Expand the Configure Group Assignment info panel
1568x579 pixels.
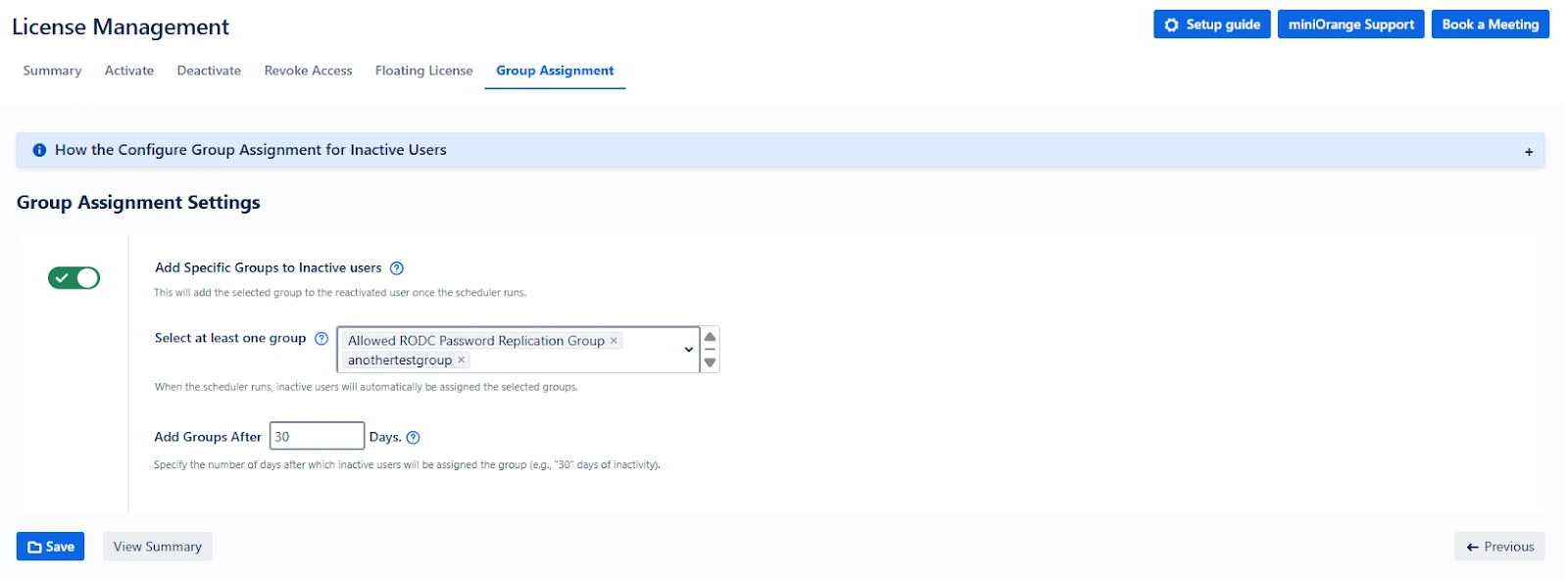tap(1528, 152)
